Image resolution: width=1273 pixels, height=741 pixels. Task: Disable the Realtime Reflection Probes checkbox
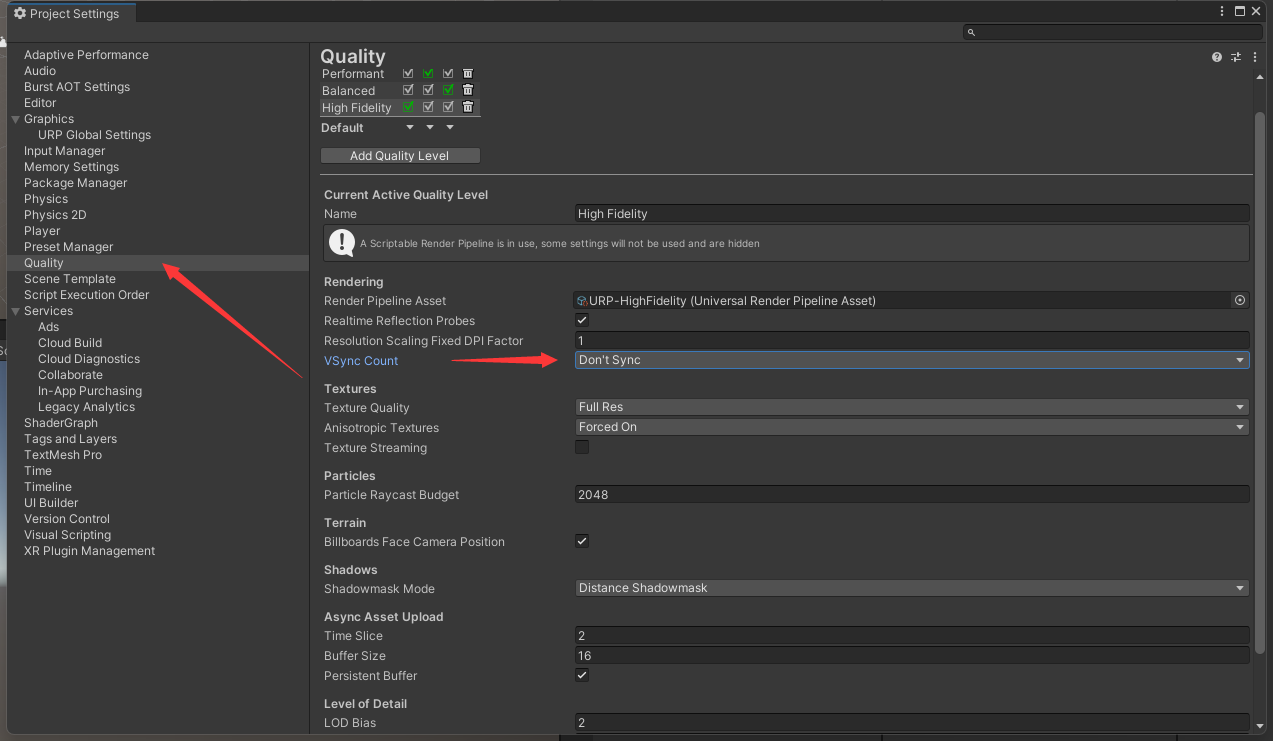click(x=582, y=321)
